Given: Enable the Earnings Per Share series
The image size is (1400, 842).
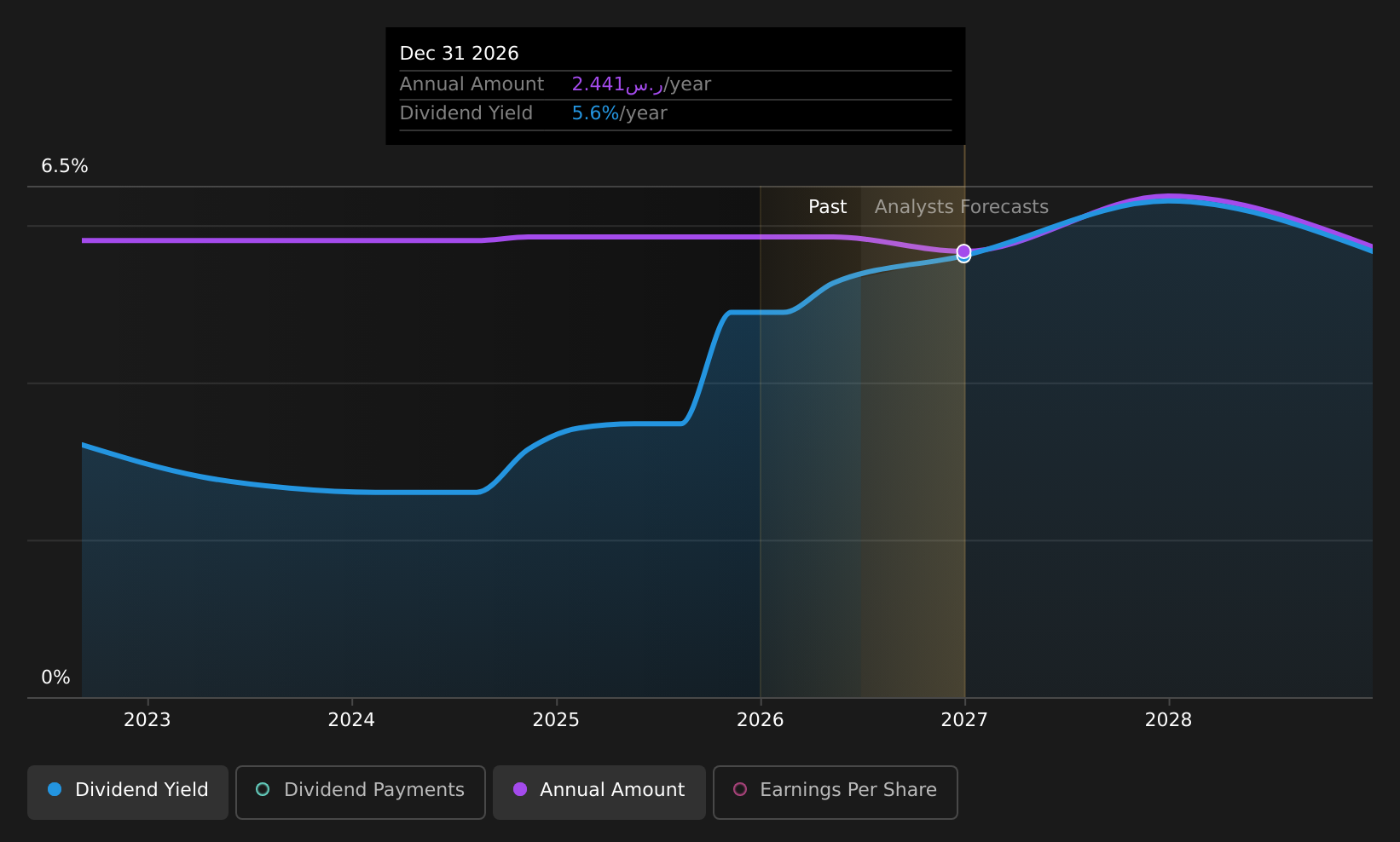Looking at the screenshot, I should [836, 792].
